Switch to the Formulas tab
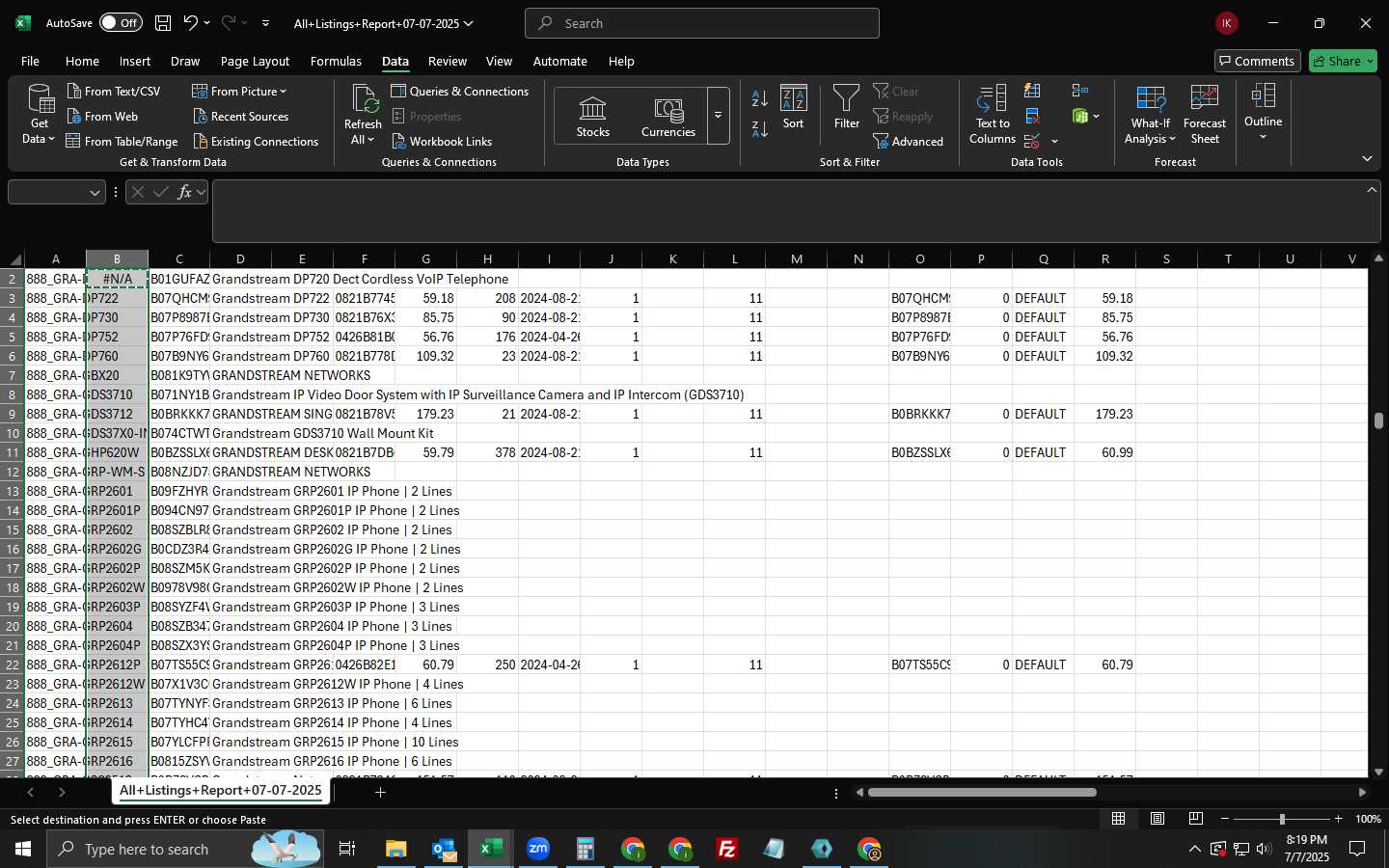This screenshot has width=1389, height=868. coord(336,61)
